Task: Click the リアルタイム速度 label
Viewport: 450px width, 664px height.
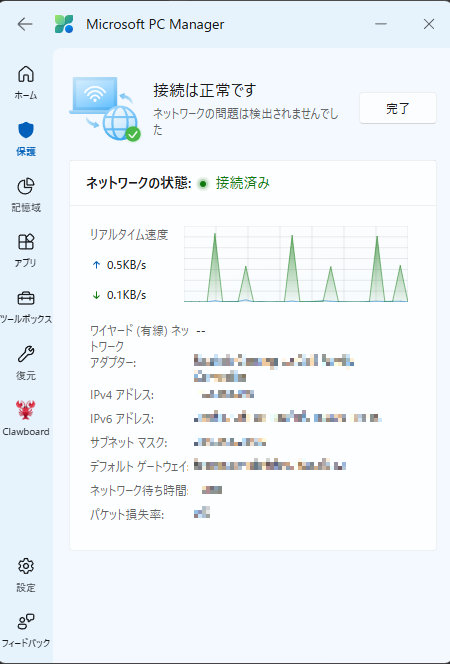Action: [x=129, y=235]
